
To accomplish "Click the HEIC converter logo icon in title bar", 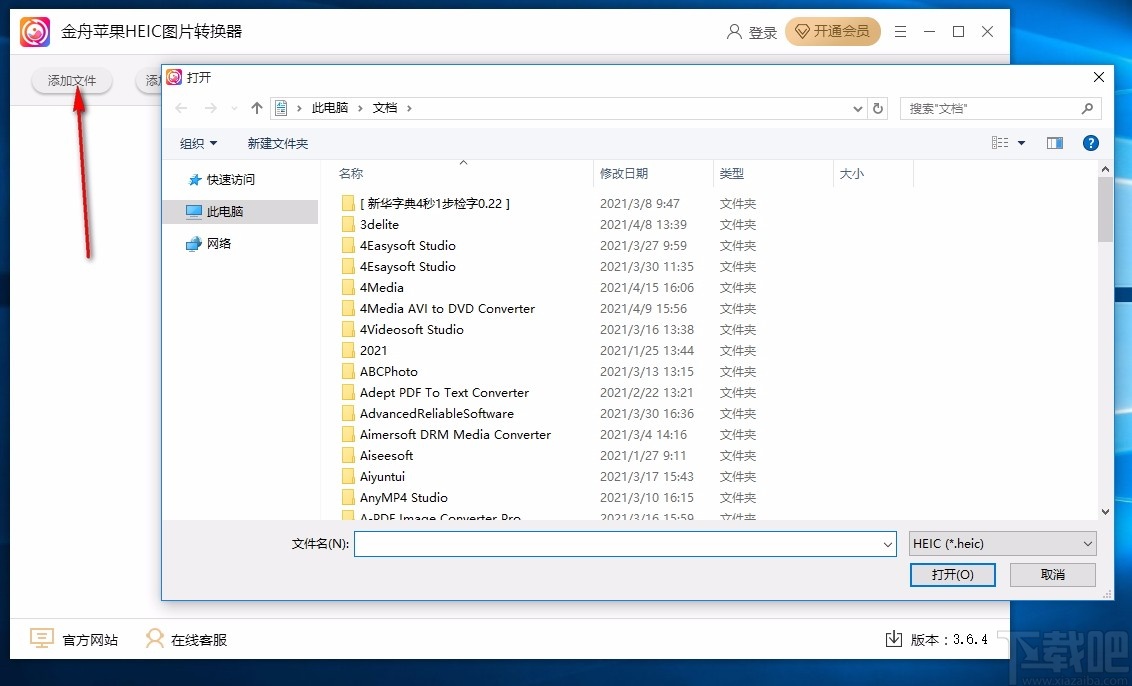I will tap(33, 31).
